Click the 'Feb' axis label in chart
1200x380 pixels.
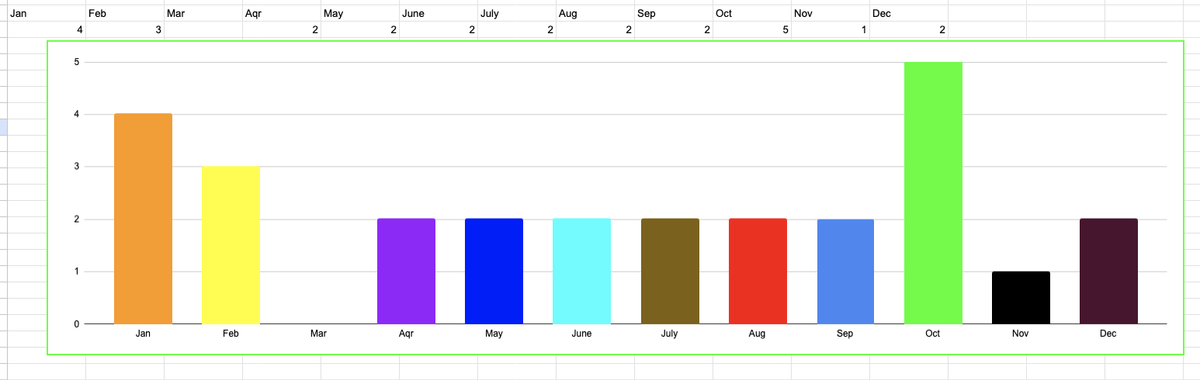coord(231,334)
